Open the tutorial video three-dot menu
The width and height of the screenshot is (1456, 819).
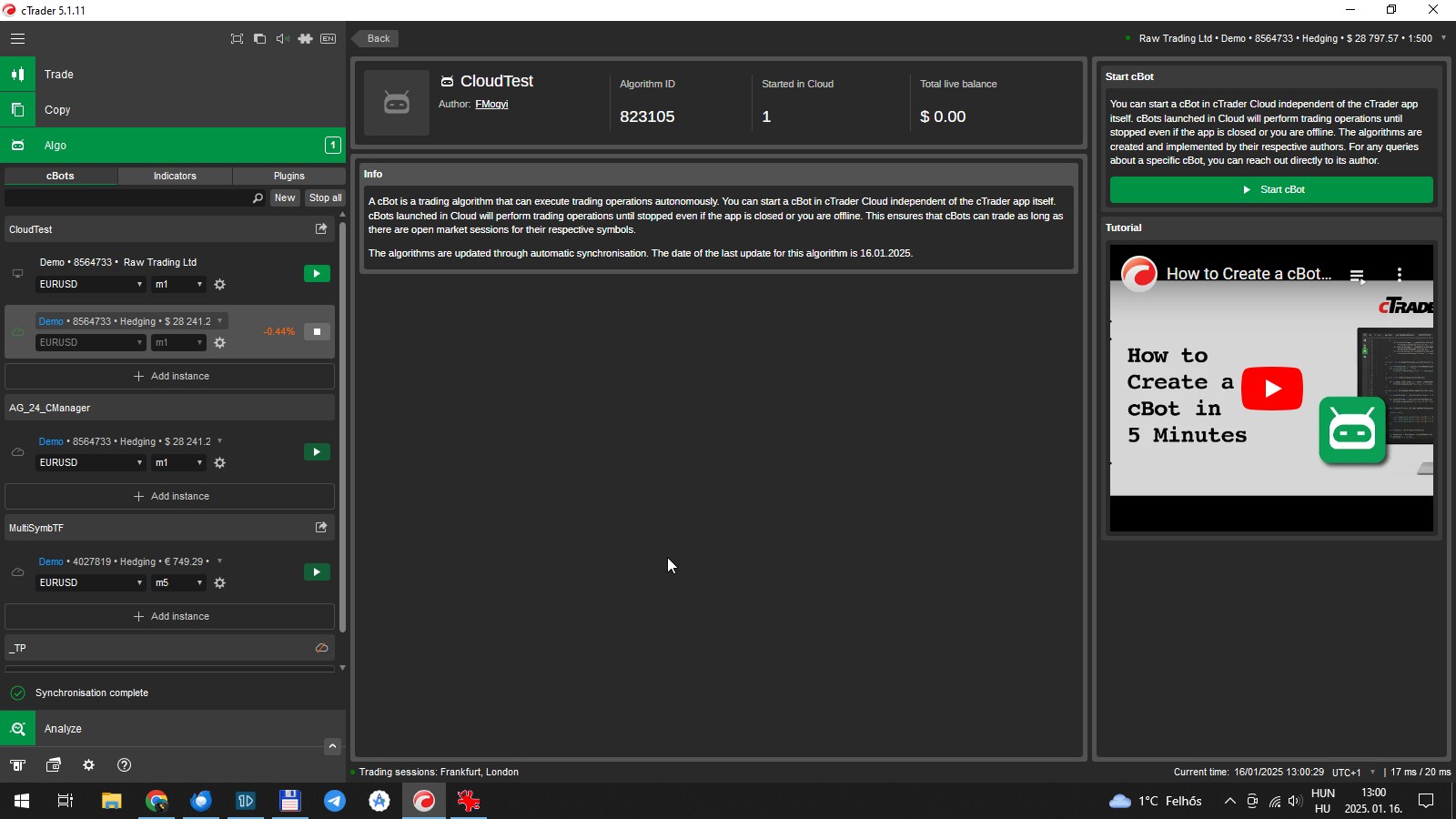(x=1400, y=274)
